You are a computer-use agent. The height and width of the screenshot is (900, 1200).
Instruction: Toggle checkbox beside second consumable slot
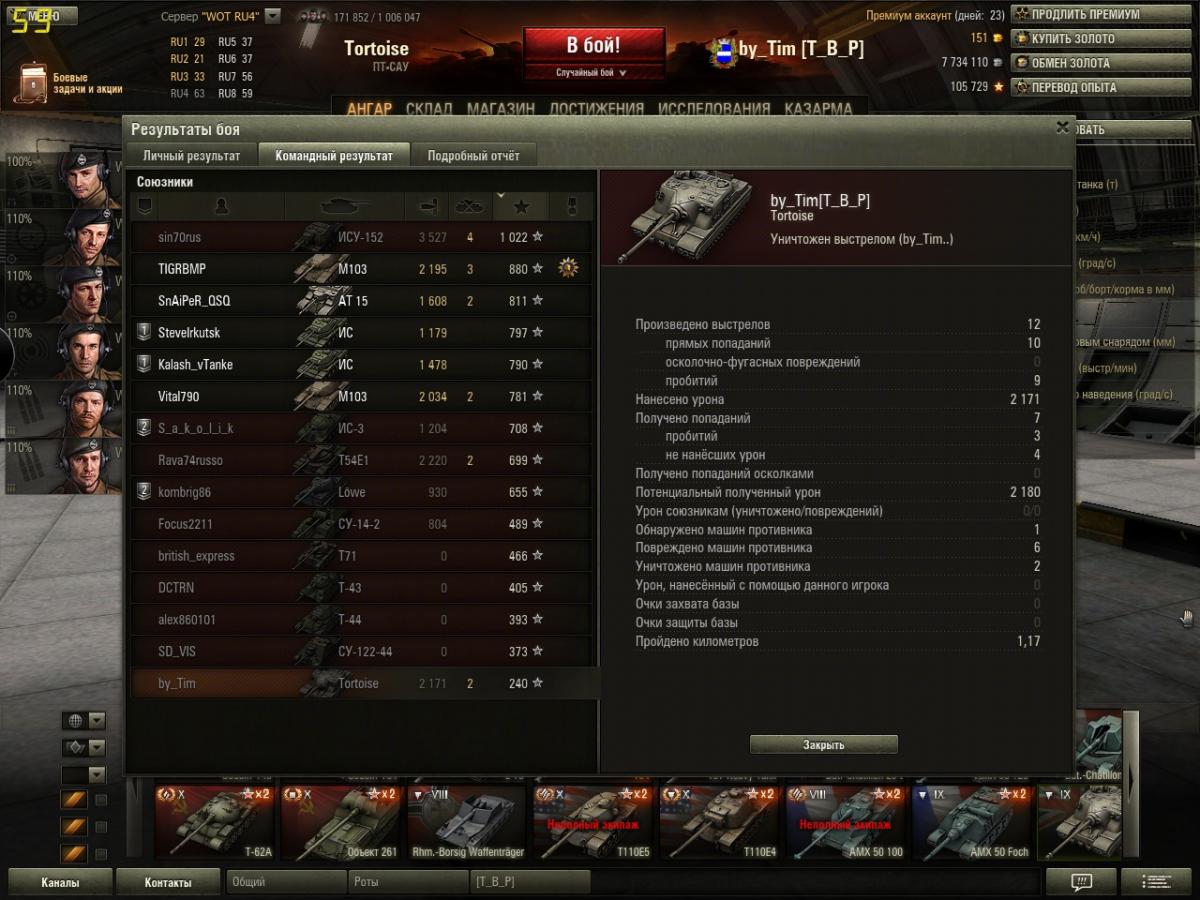click(100, 827)
